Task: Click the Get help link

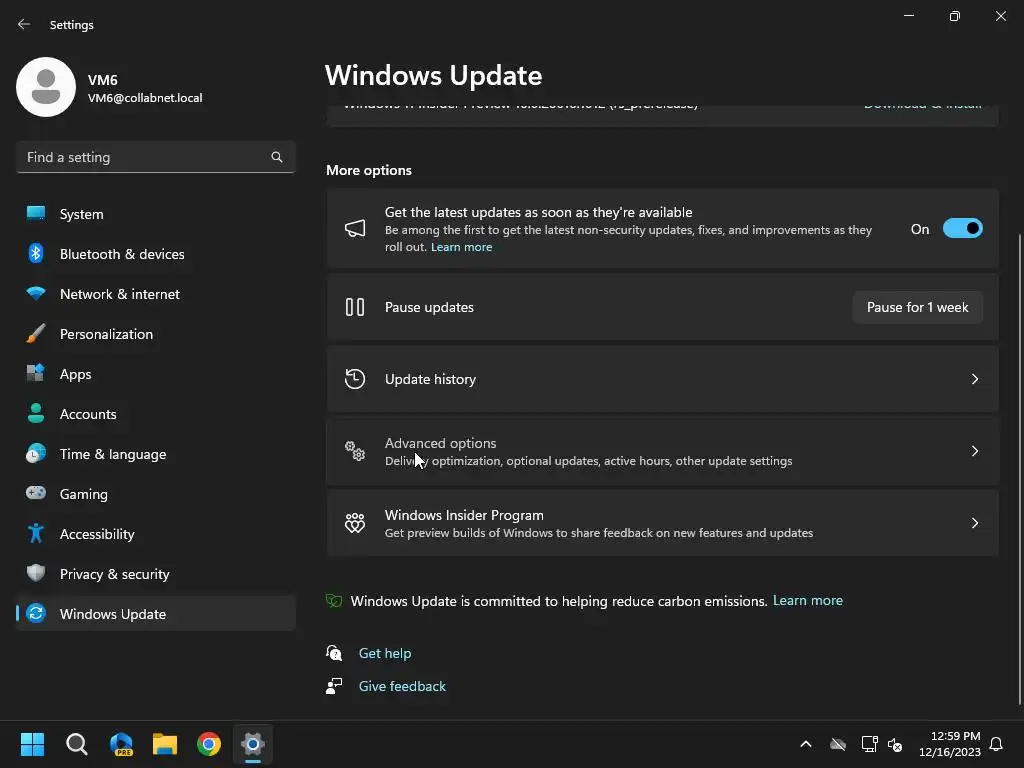Action: (x=385, y=652)
